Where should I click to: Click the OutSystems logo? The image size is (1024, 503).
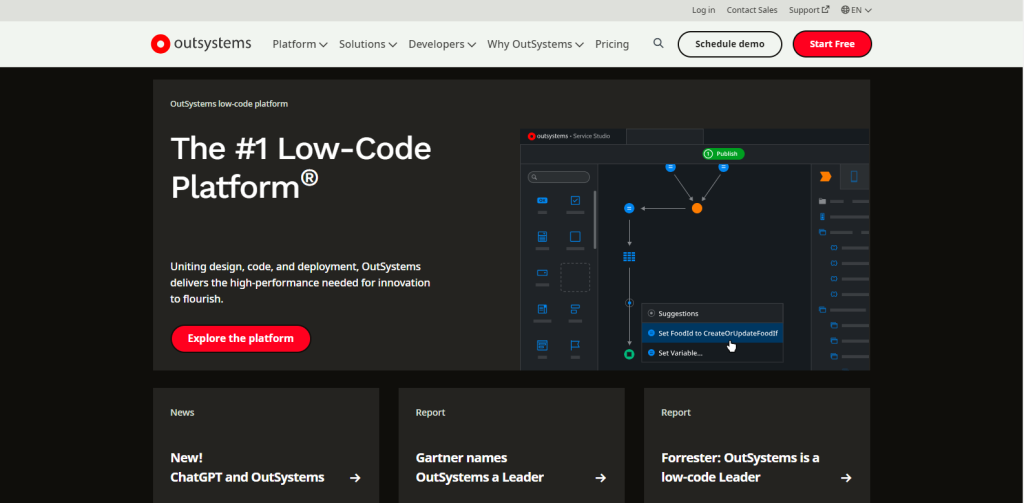tap(201, 44)
